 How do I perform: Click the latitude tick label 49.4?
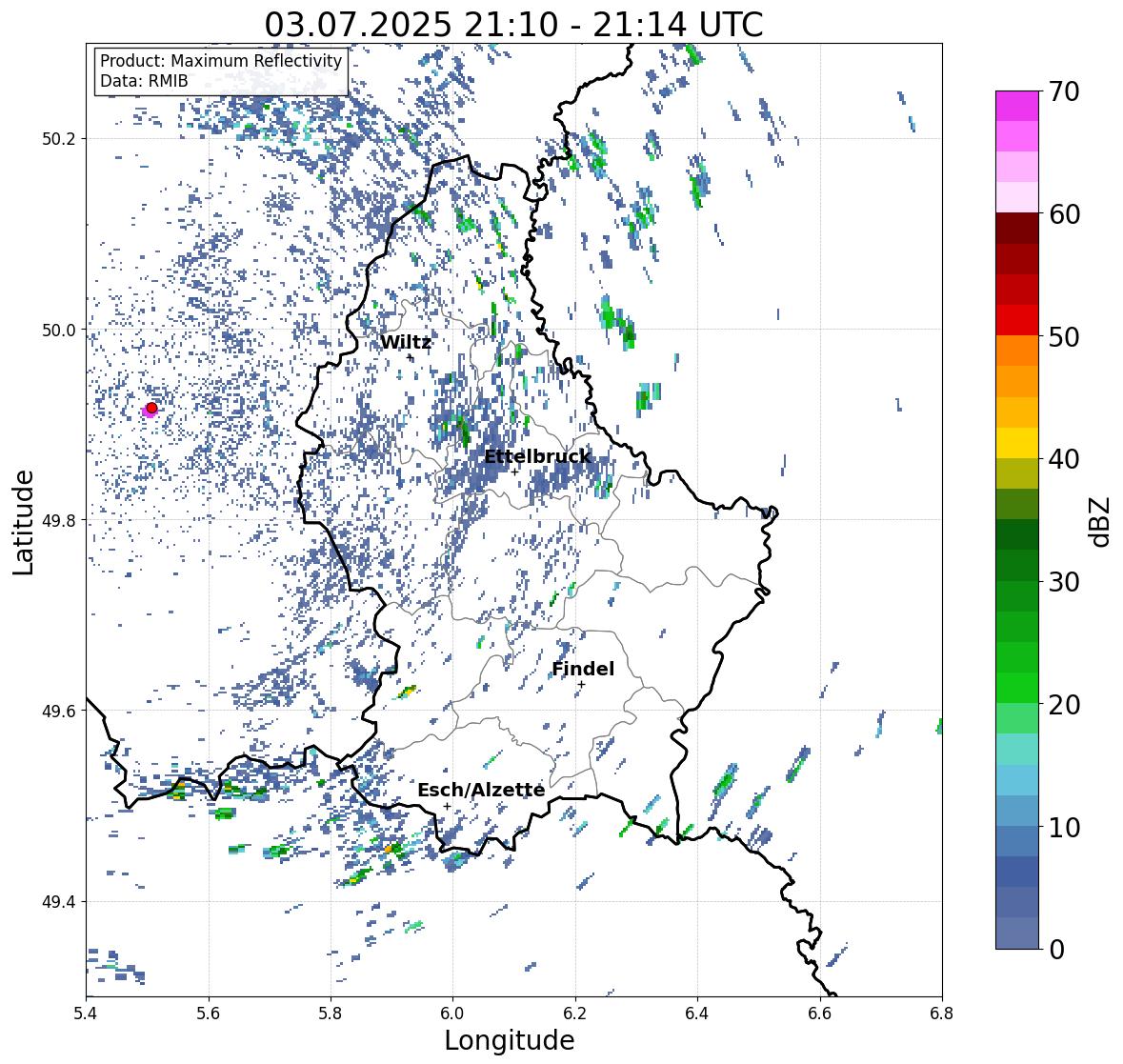tap(59, 902)
